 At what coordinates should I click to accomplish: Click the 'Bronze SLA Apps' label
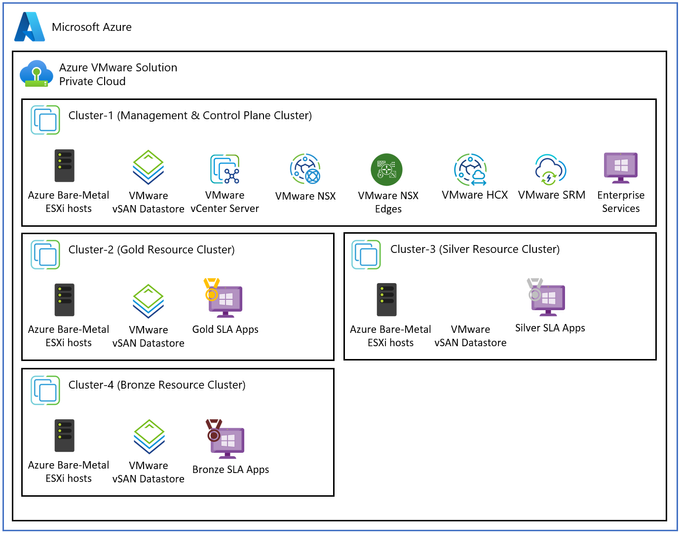(231, 470)
